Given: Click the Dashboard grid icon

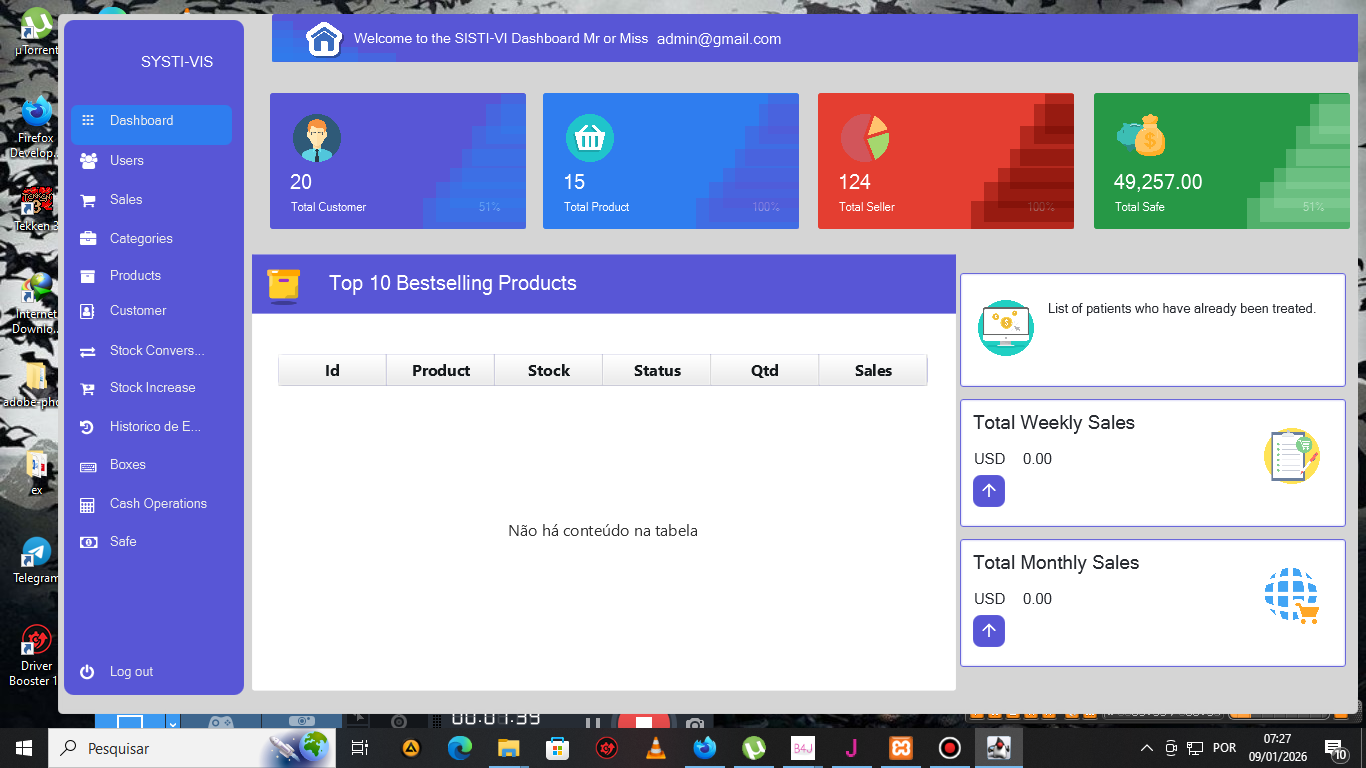Looking at the screenshot, I should (x=88, y=120).
